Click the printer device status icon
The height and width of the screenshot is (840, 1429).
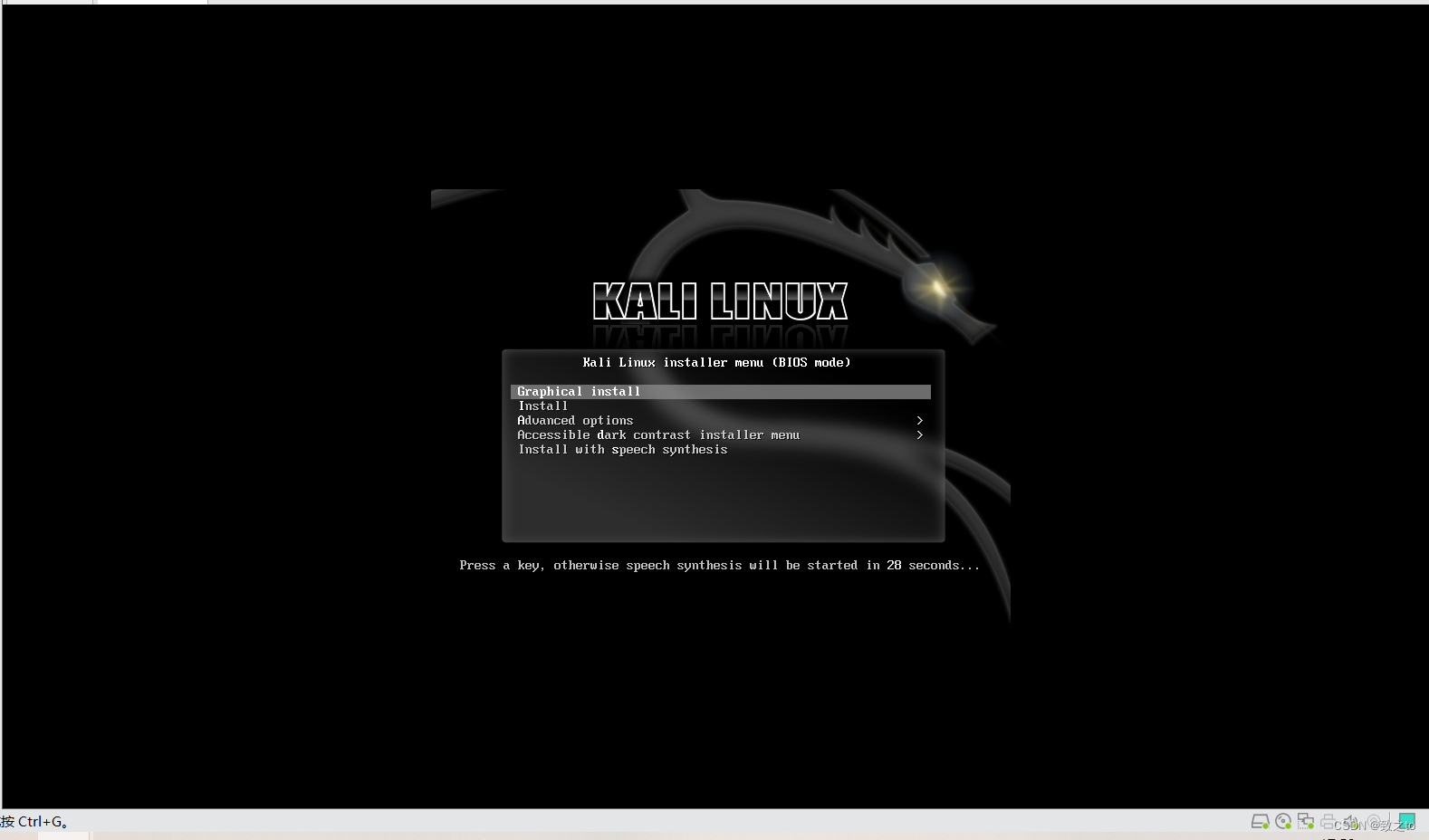tap(1328, 822)
